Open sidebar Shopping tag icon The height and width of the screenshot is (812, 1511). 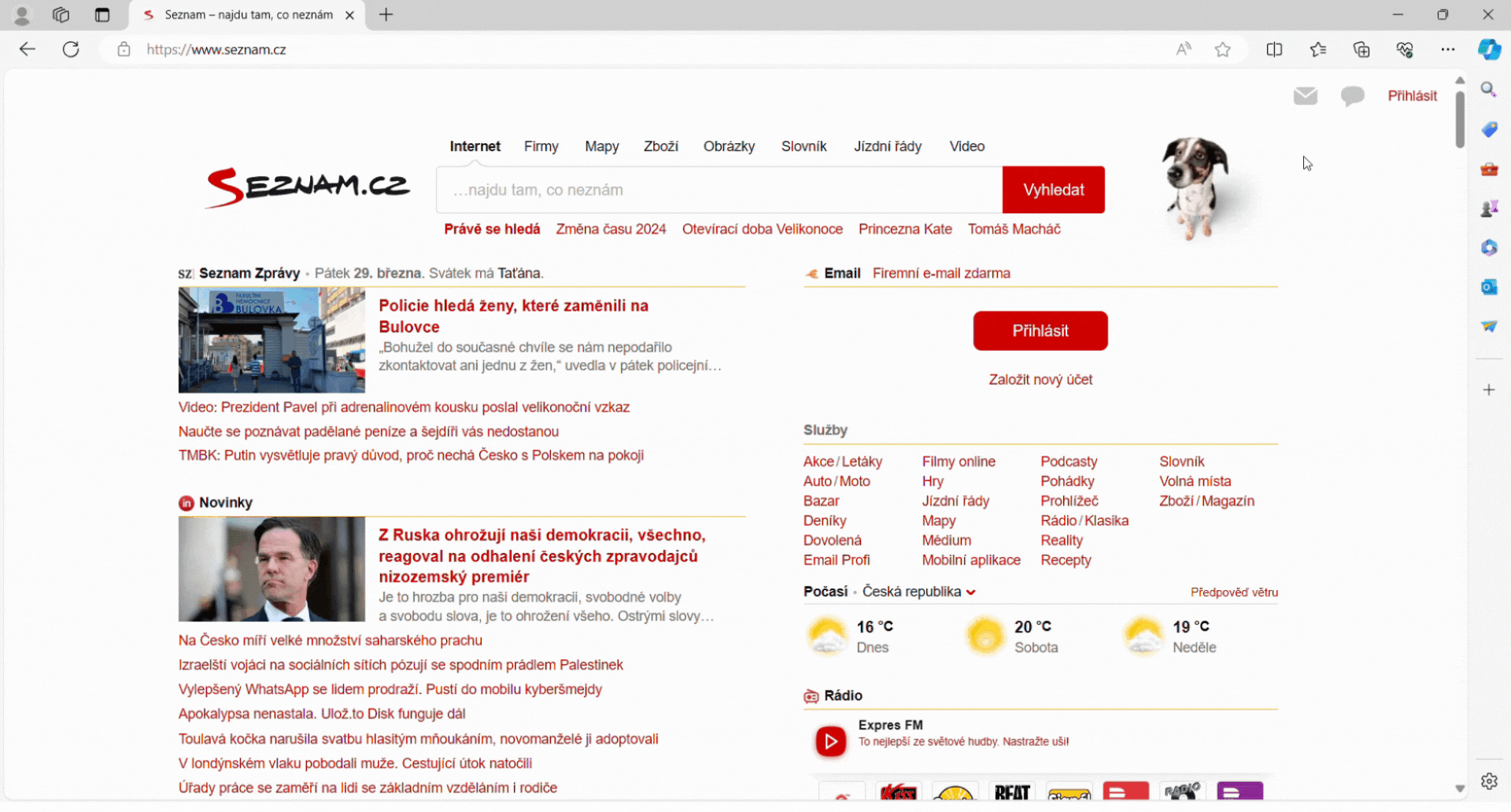(1489, 129)
